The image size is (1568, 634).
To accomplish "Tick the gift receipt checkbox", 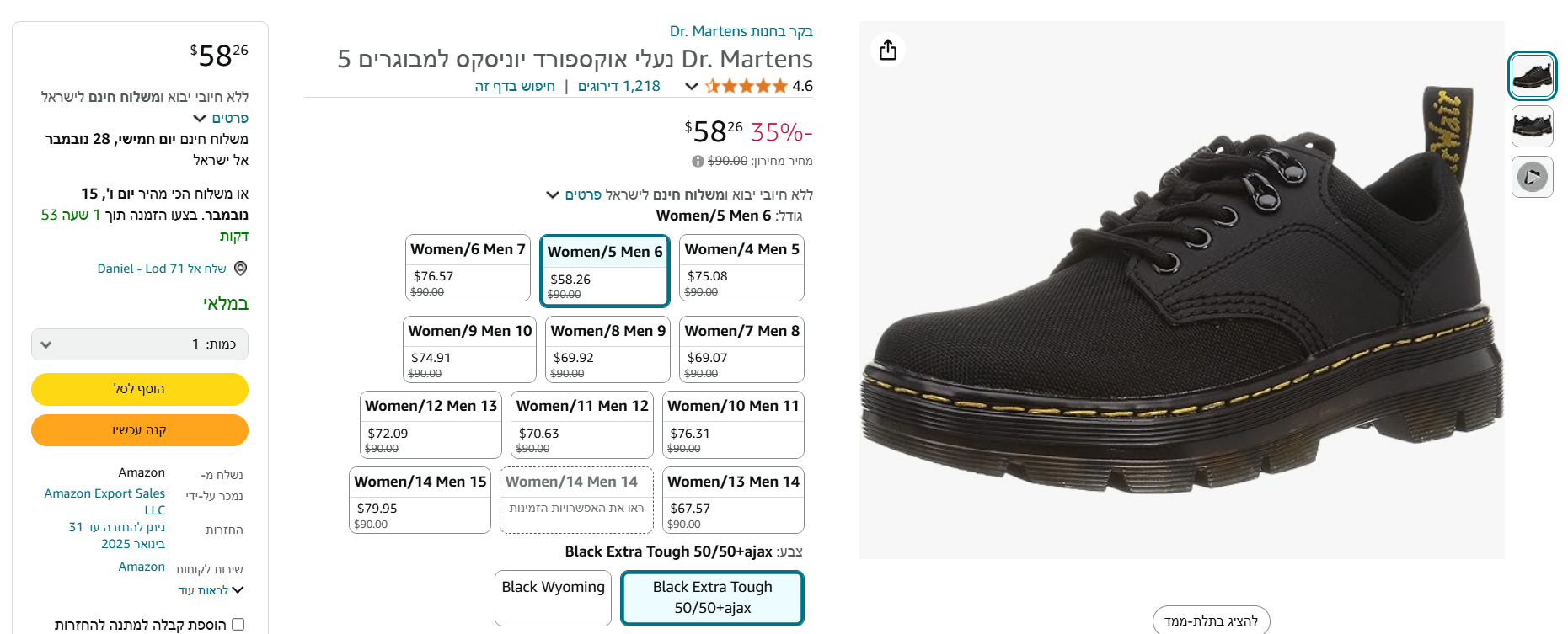I will 238,625.
